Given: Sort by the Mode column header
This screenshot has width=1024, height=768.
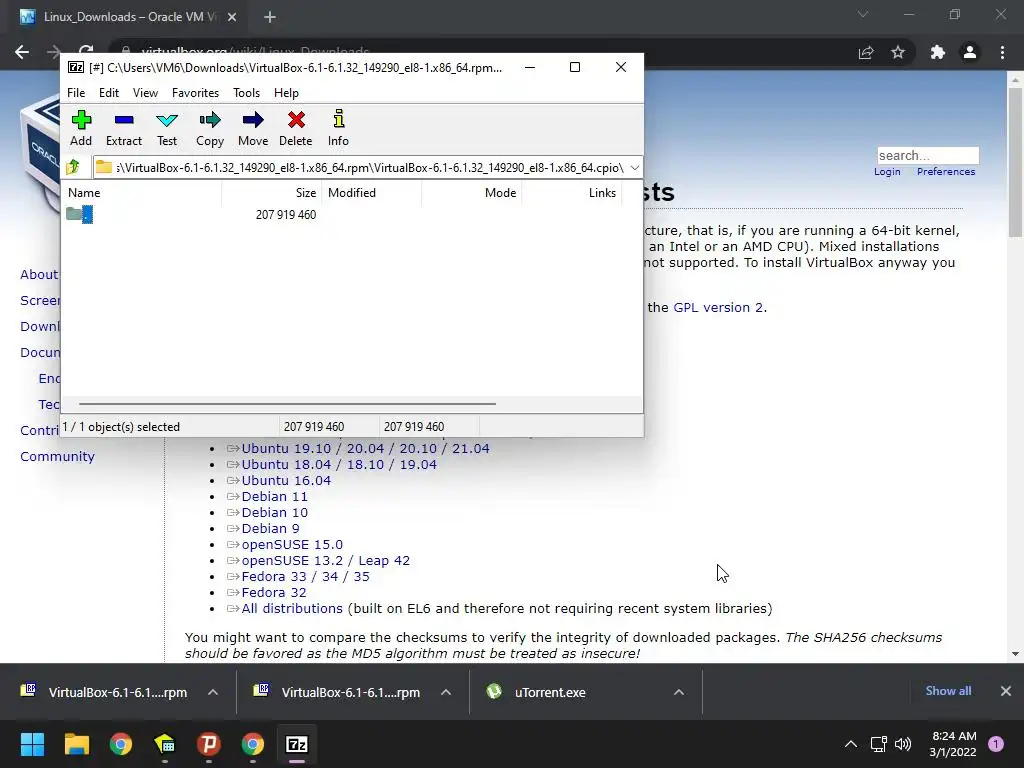Looking at the screenshot, I should [472, 193].
